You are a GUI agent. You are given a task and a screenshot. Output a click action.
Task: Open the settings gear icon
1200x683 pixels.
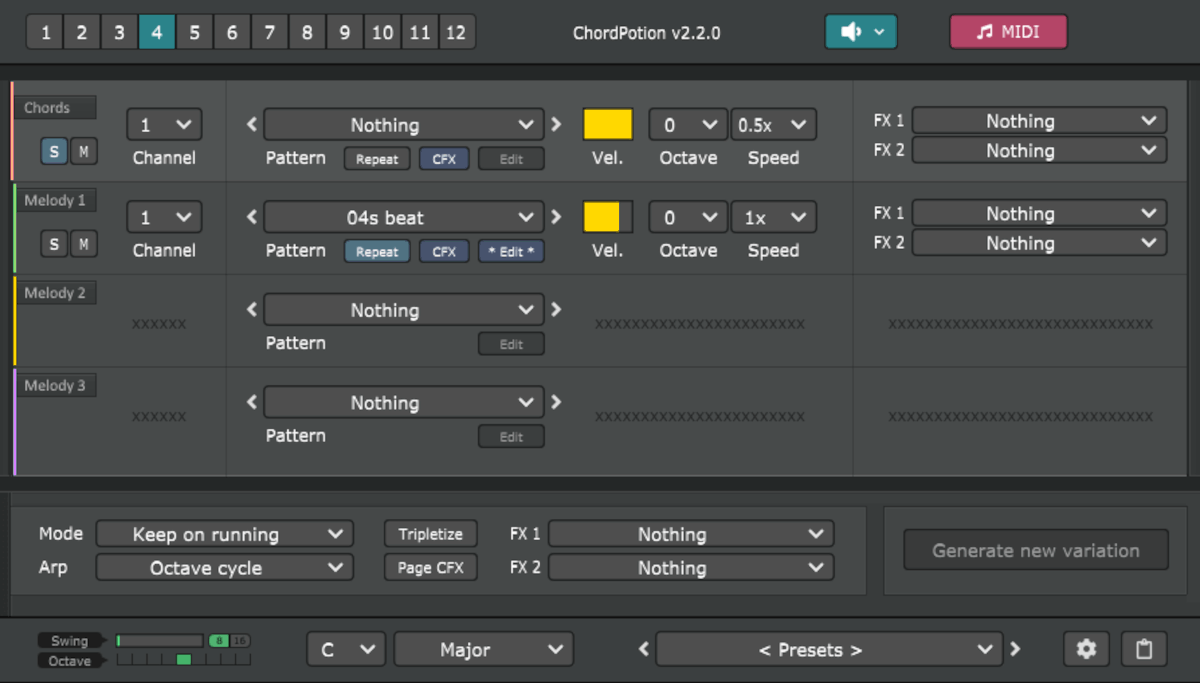coord(1086,649)
